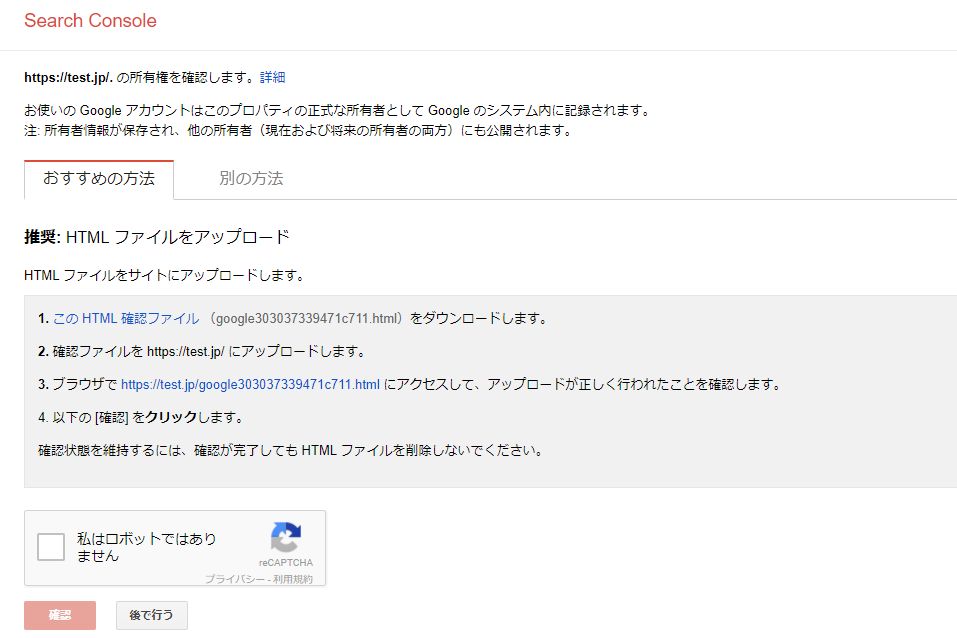Click the 確認状態を維持するには note text
The height and width of the screenshot is (638, 957).
point(291,451)
